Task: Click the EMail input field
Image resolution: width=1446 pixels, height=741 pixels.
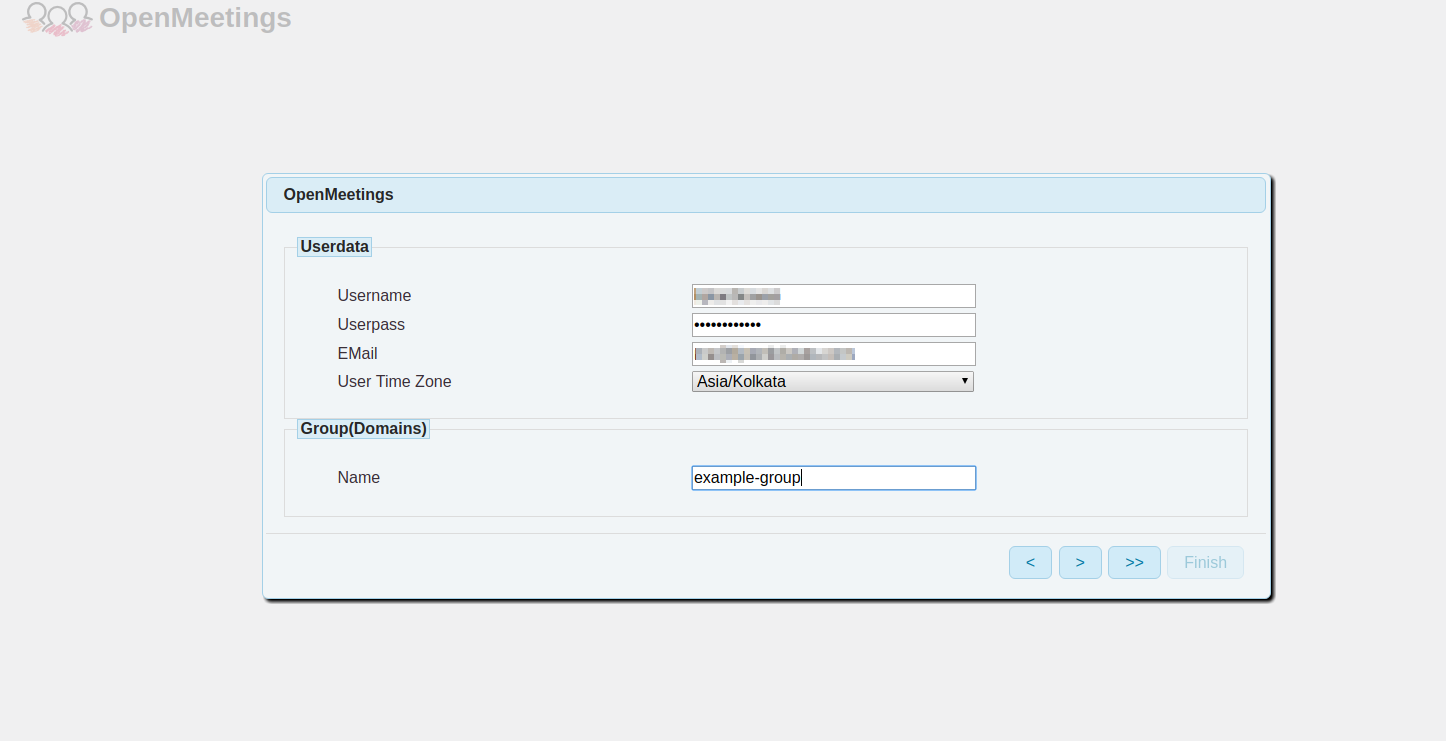Action: coord(833,354)
